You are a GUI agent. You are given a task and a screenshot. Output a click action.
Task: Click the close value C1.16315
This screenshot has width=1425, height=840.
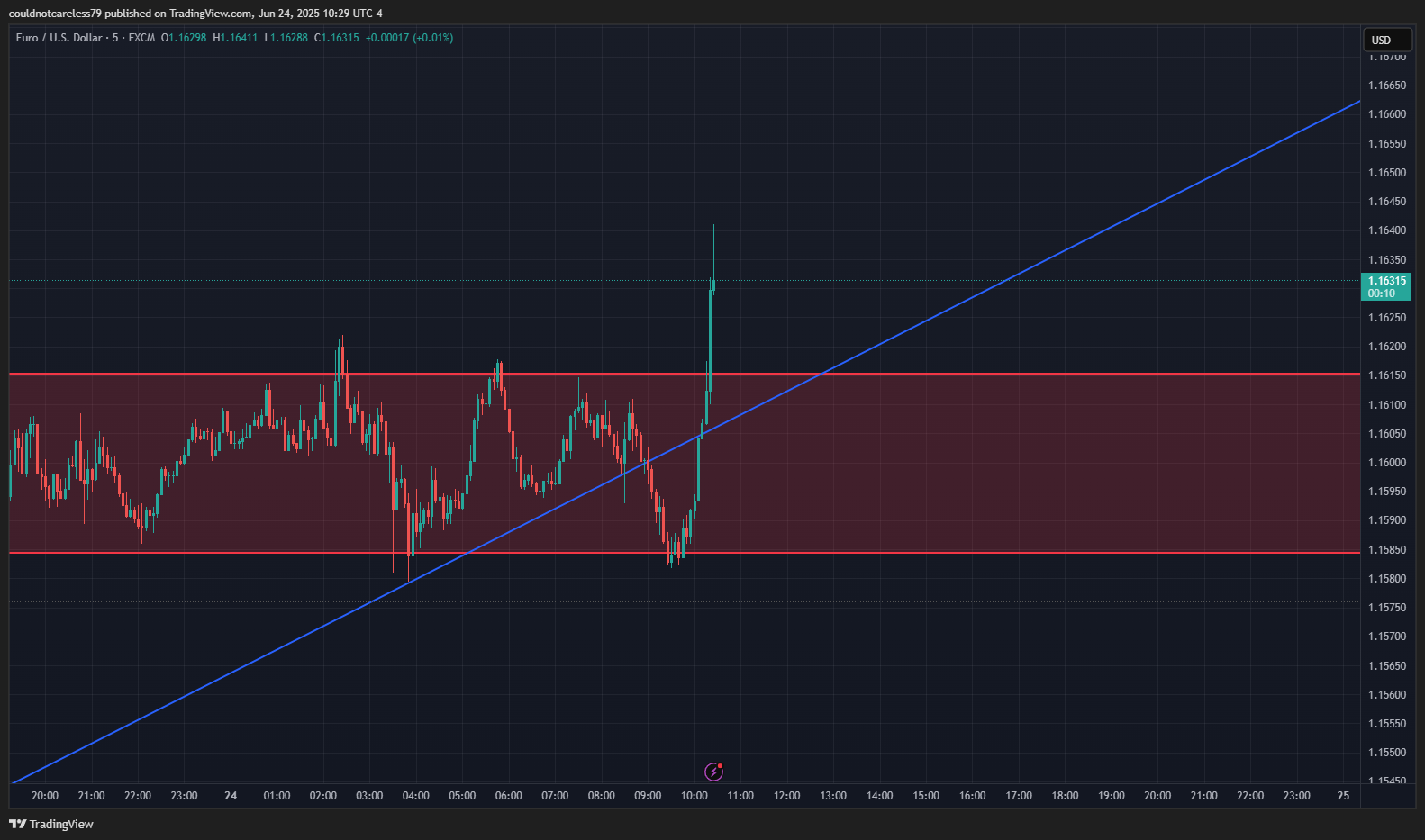(336, 38)
